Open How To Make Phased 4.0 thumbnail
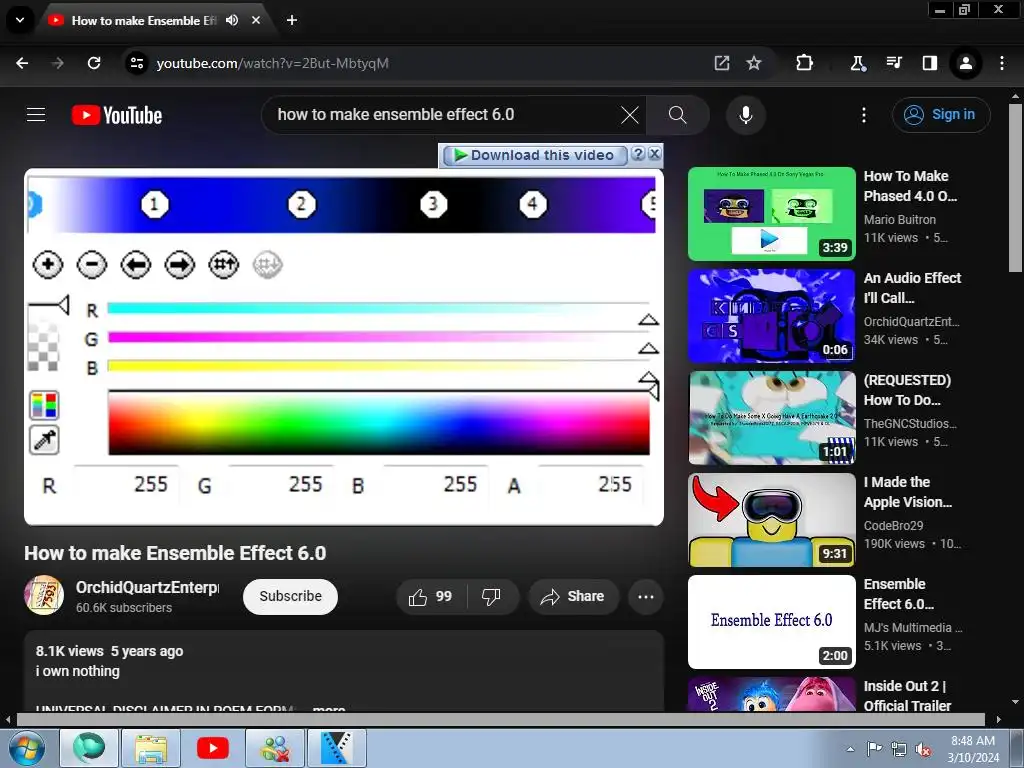Image resolution: width=1024 pixels, height=768 pixels. 772,214
